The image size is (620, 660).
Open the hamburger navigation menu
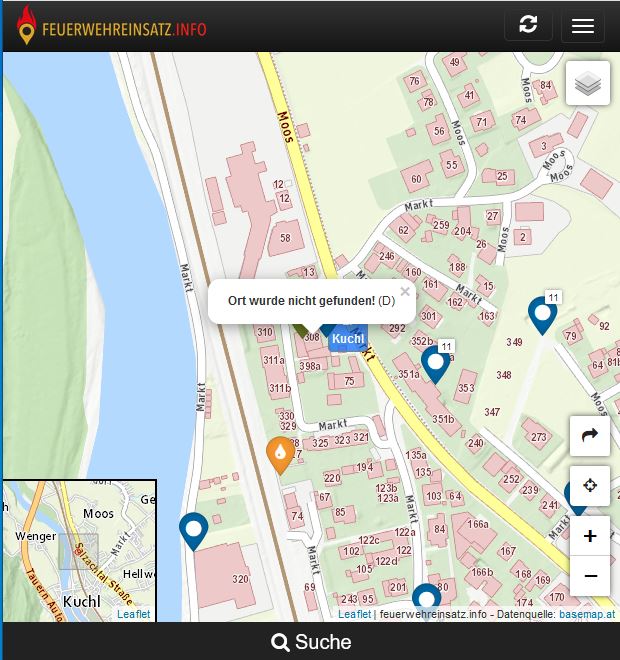tap(582, 26)
